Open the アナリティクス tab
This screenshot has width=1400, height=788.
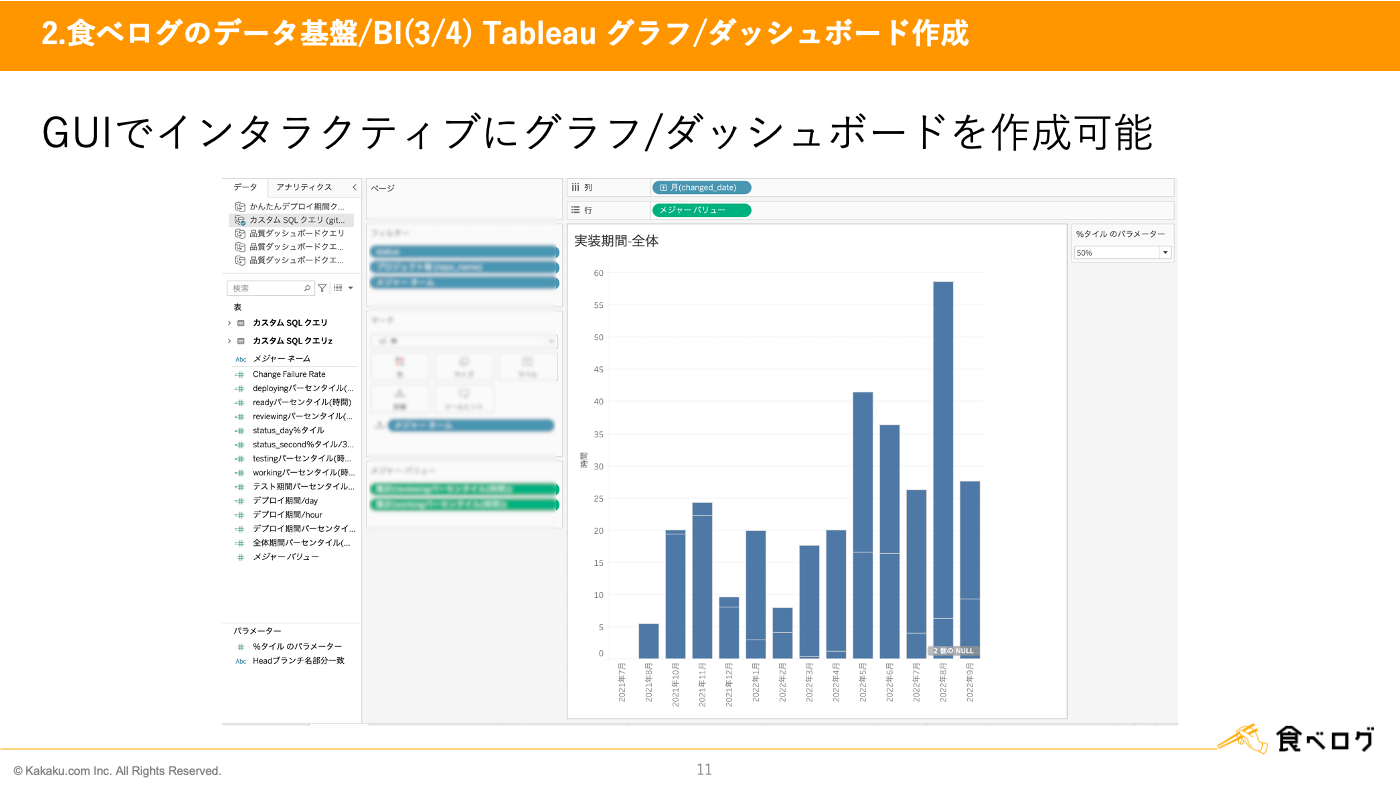pyautogui.click(x=304, y=187)
